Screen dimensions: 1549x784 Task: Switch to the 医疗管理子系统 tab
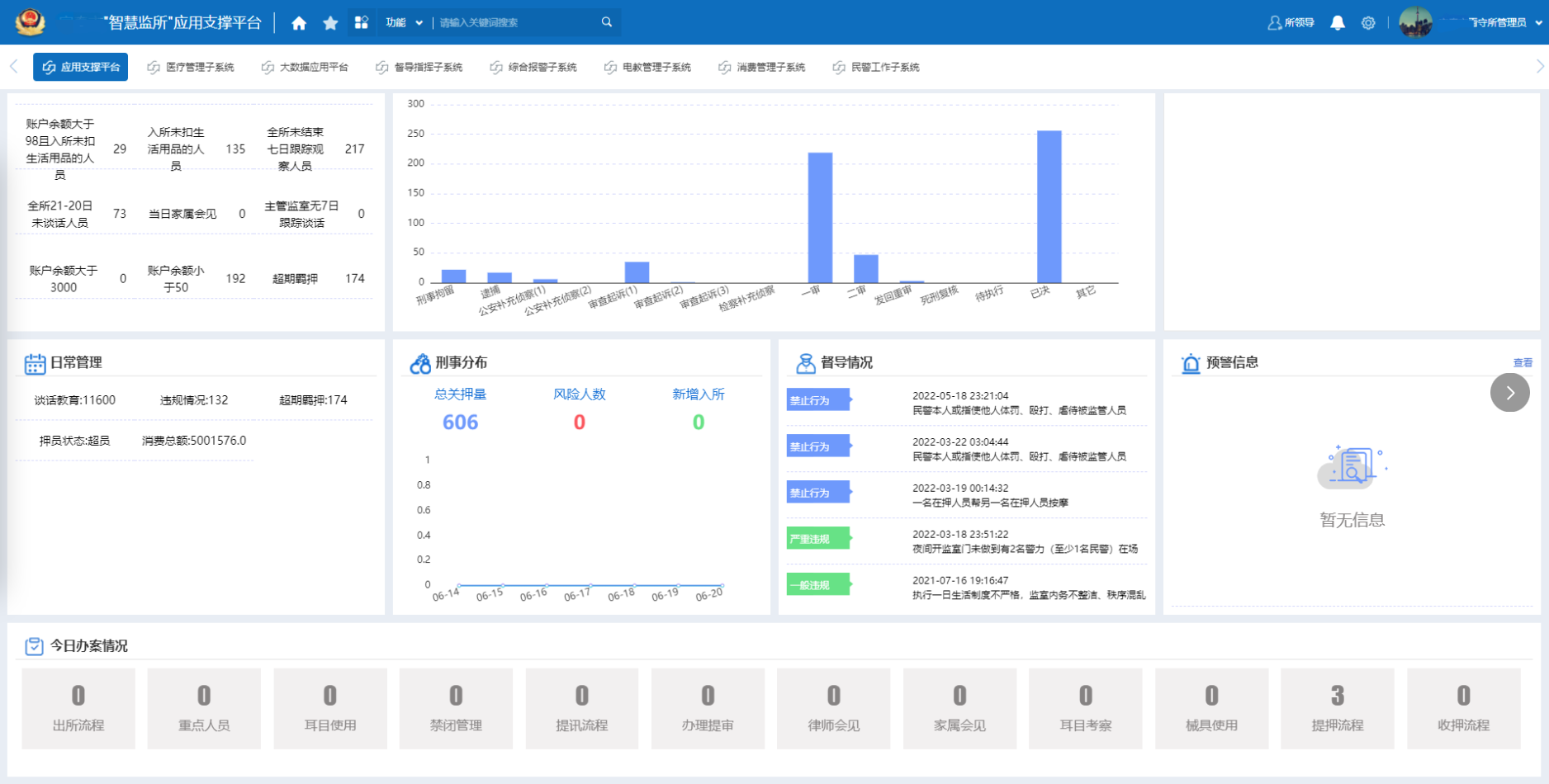tap(192, 66)
